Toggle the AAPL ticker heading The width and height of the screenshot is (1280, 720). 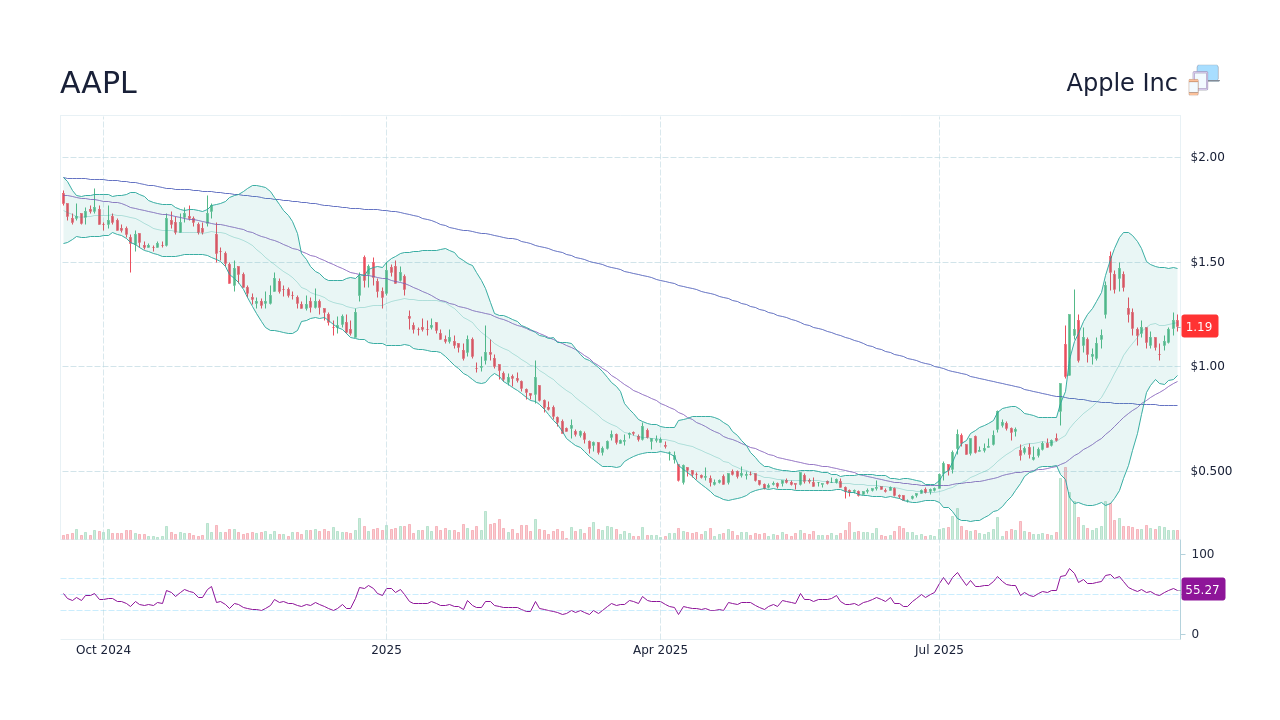pos(98,82)
